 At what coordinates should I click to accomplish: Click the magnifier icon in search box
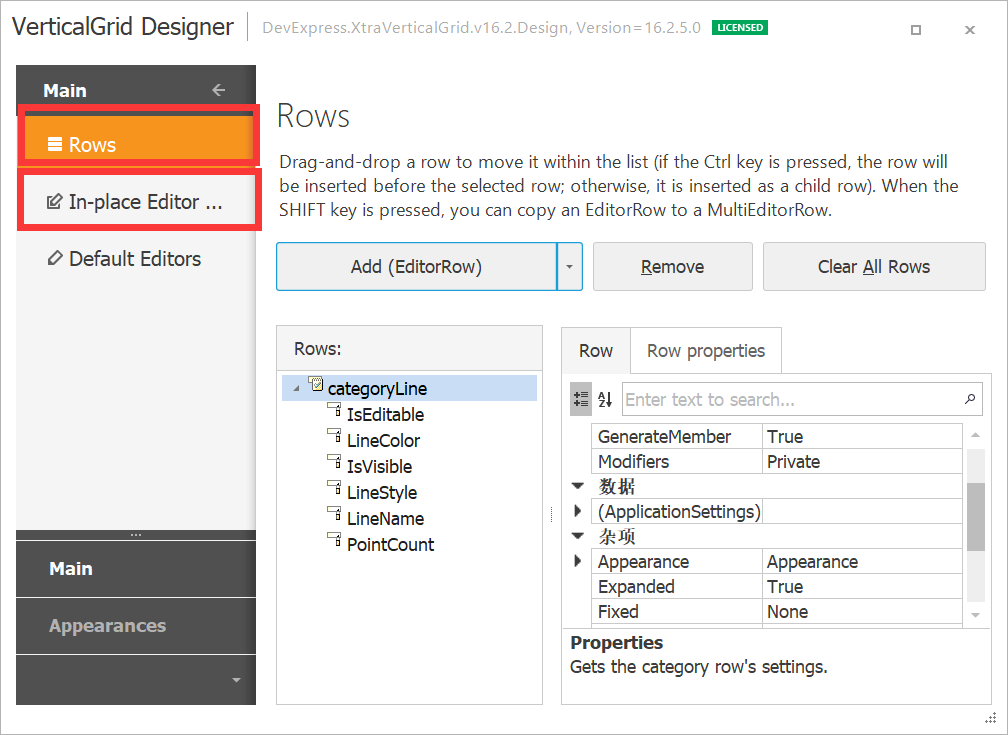[970, 399]
